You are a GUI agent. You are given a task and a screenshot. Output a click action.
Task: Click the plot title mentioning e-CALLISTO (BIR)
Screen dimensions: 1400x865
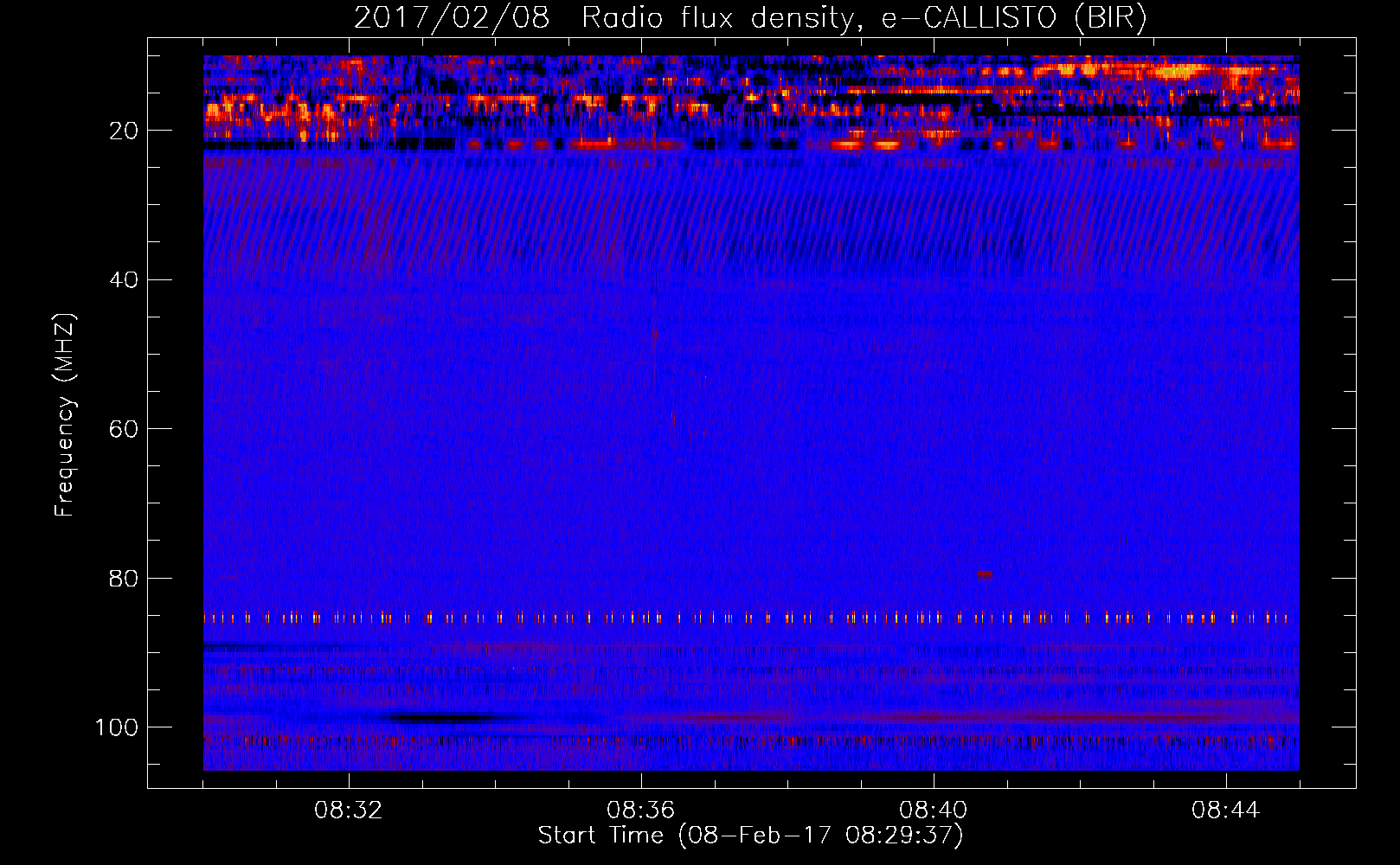(x=750, y=18)
